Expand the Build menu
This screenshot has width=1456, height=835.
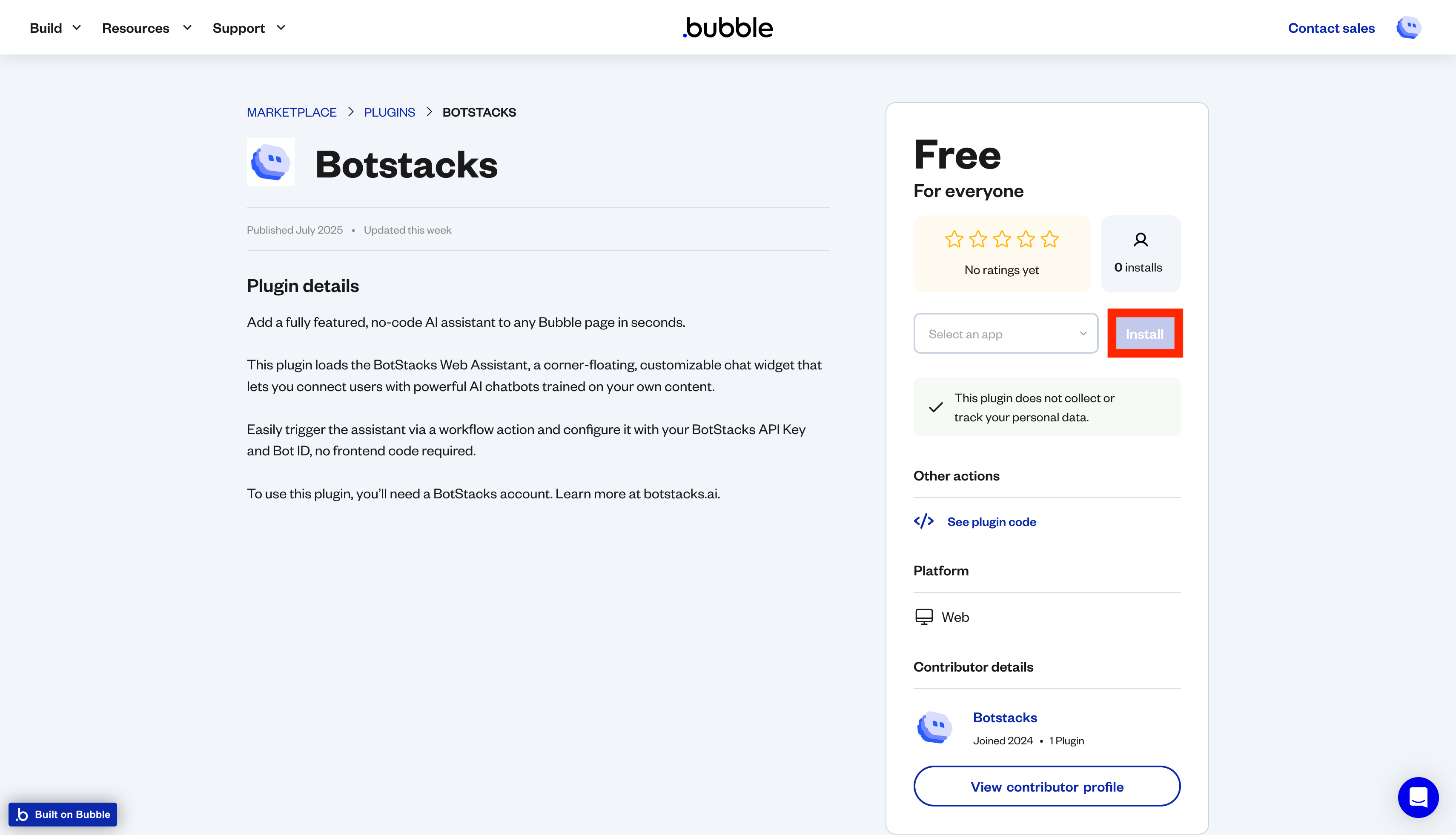55,28
